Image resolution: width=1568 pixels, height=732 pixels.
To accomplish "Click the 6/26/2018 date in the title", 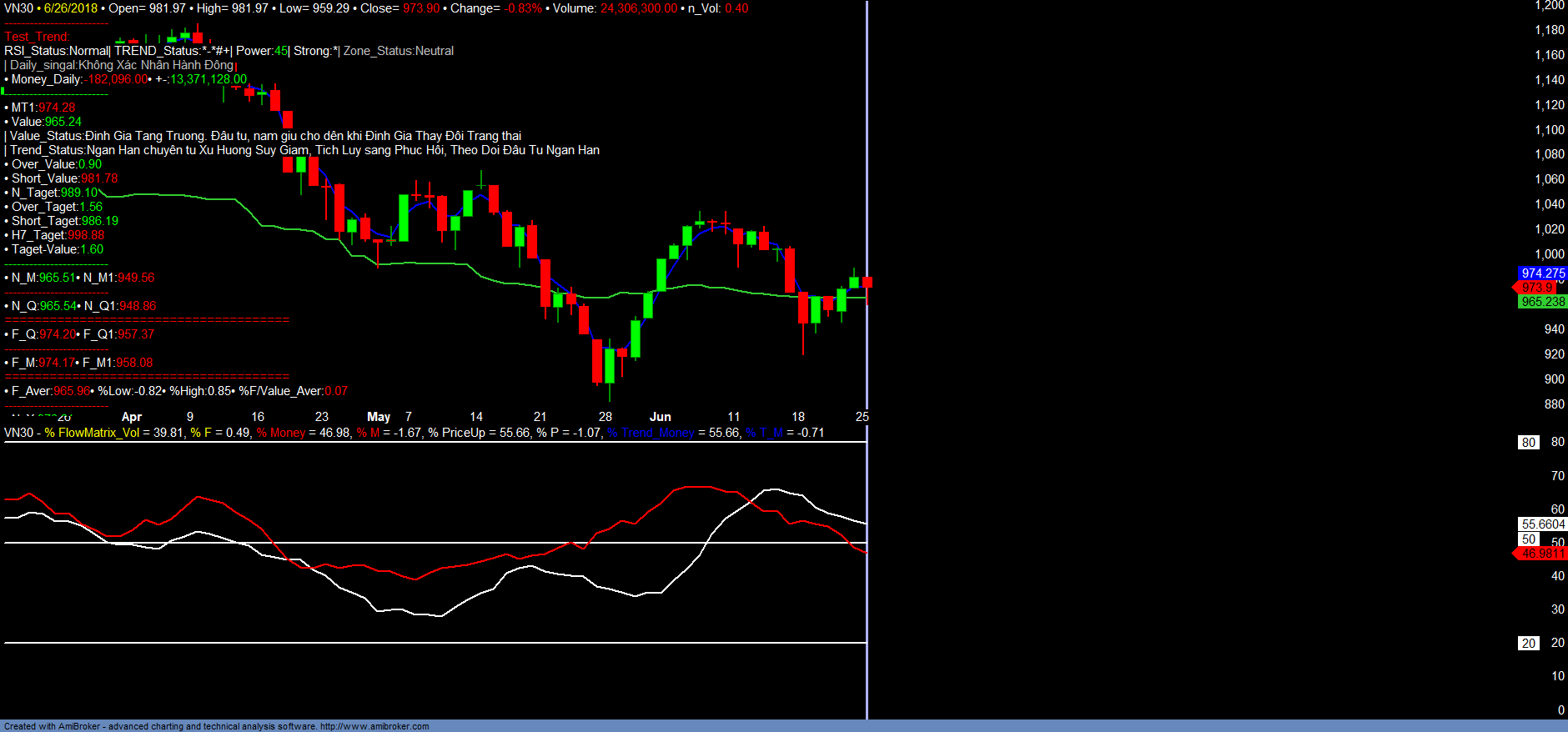I will click(71, 8).
